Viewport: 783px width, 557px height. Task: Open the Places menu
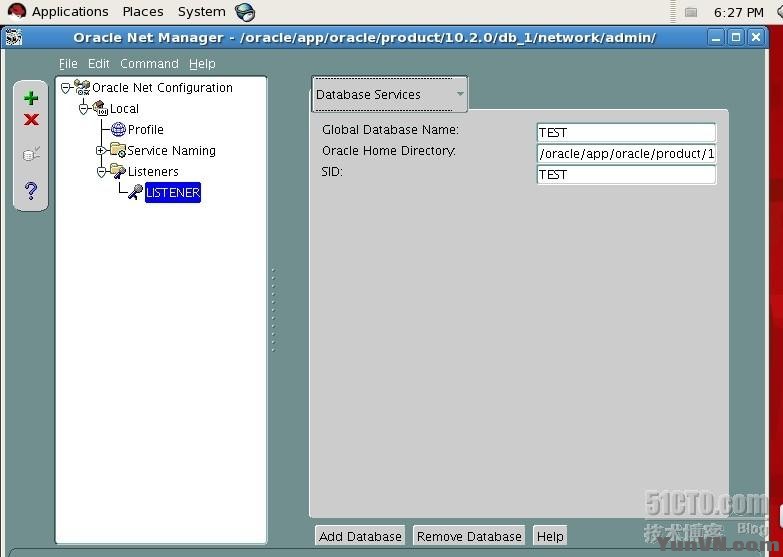pyautogui.click(x=143, y=11)
